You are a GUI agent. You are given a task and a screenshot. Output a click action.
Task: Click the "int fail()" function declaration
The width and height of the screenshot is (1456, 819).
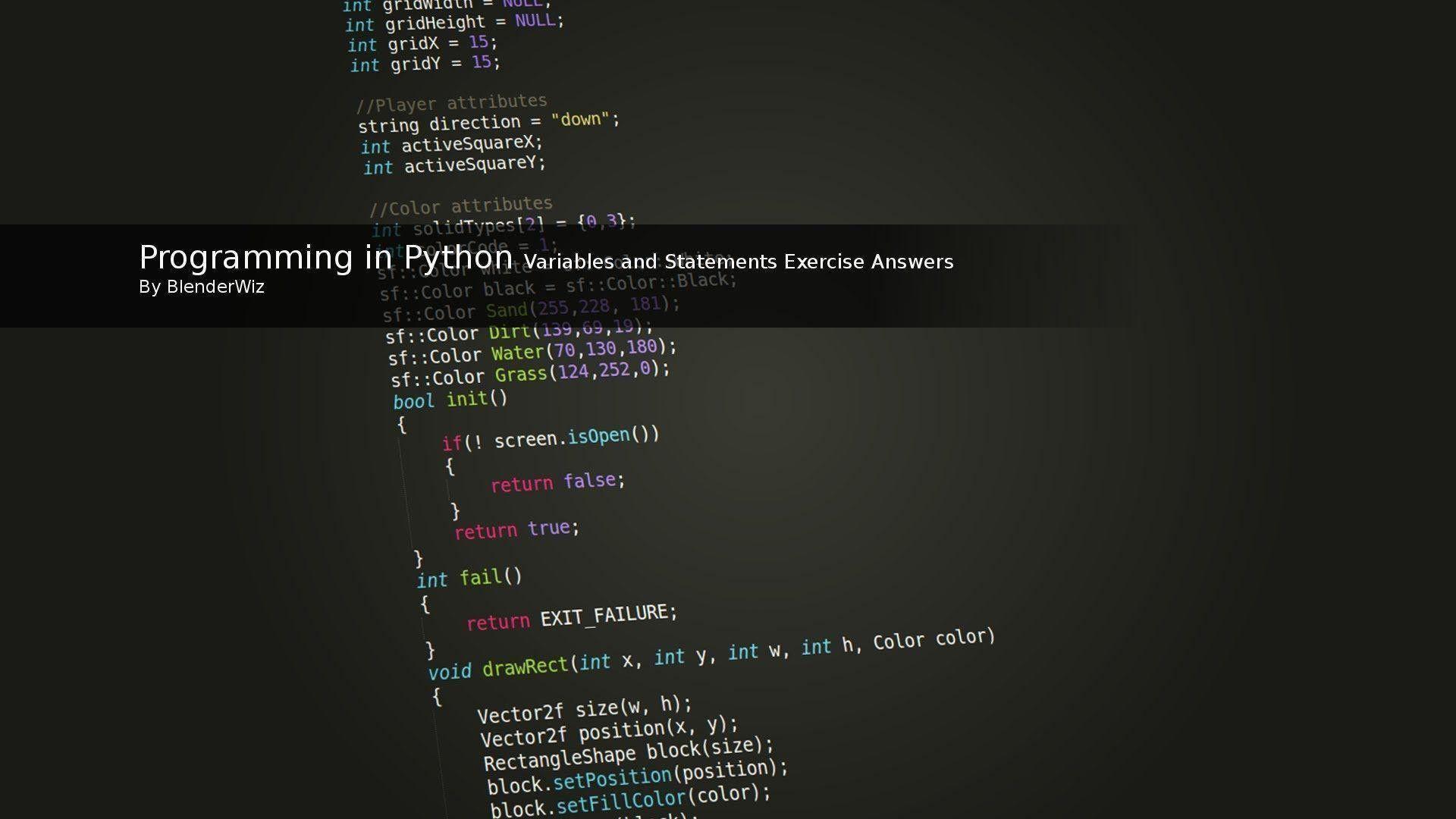click(x=469, y=579)
